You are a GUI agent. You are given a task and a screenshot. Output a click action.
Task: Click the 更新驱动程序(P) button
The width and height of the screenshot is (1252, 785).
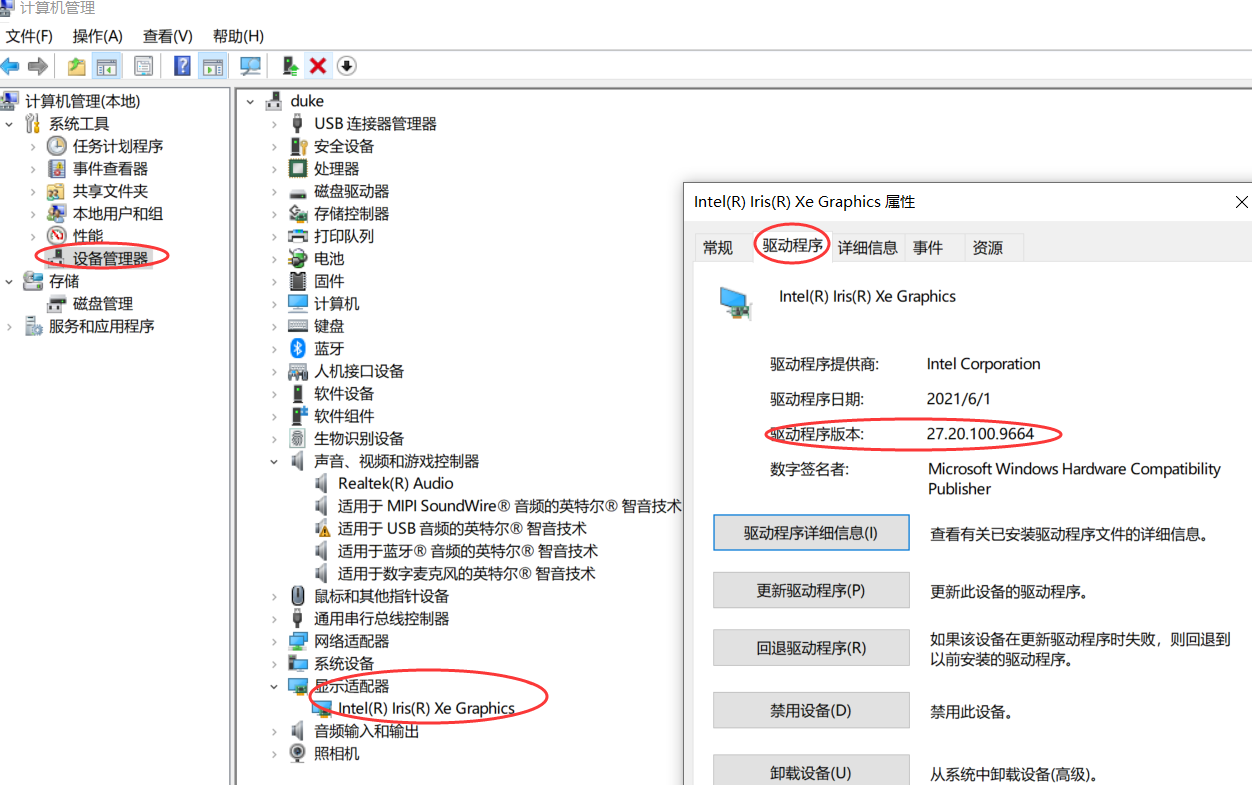tap(811, 591)
